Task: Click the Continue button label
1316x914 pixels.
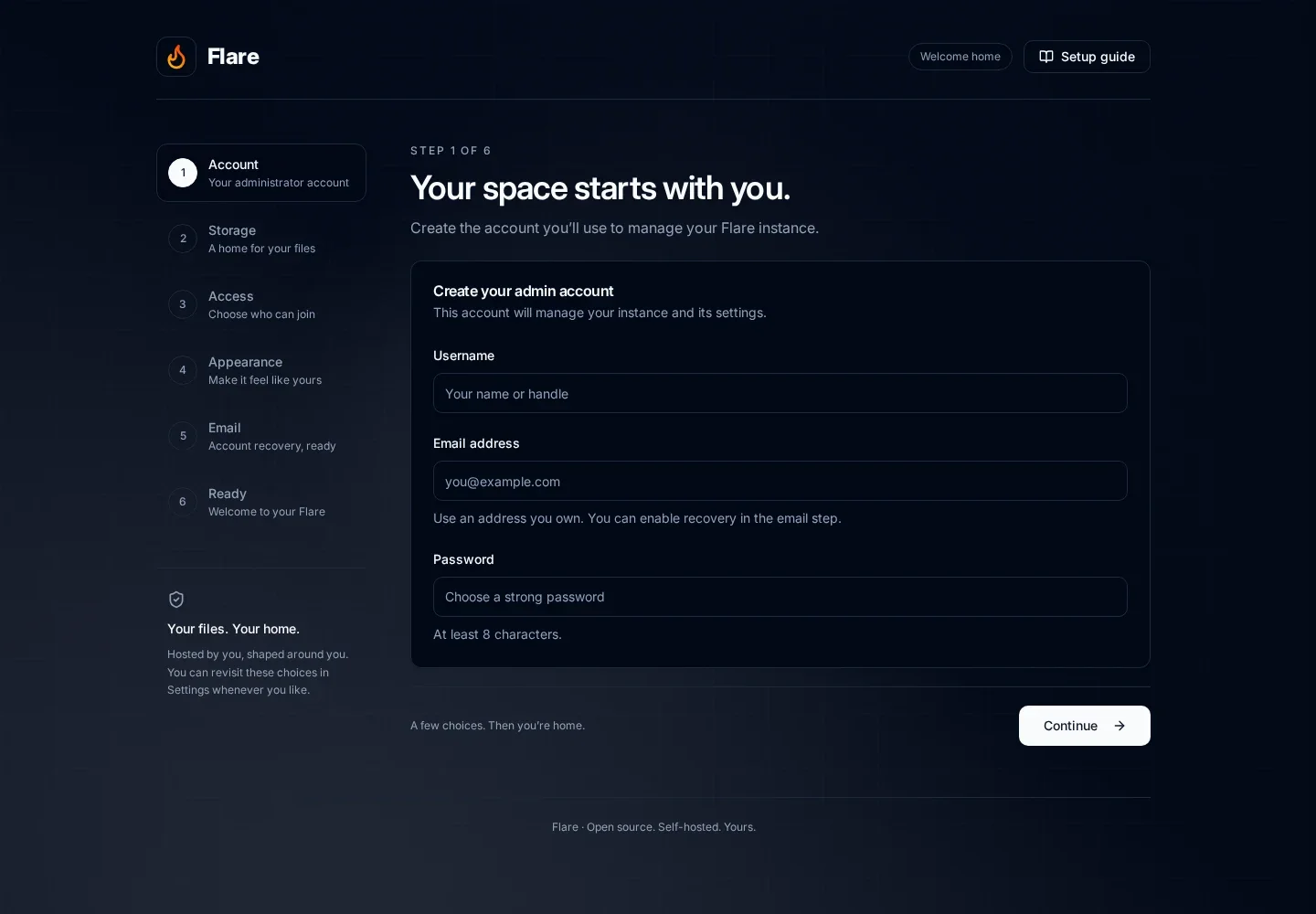Action: pyautogui.click(x=1070, y=726)
